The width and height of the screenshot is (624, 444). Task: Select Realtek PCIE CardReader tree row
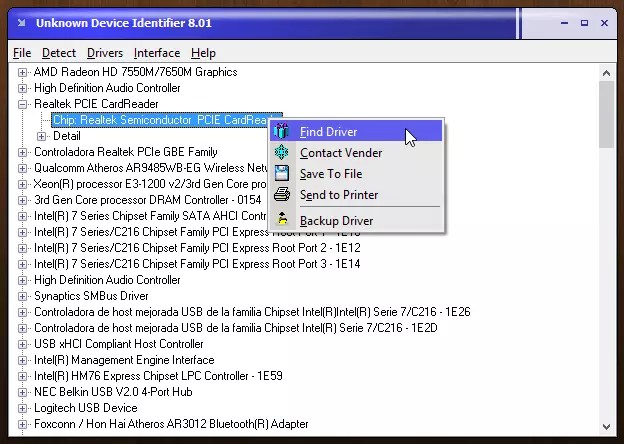tap(96, 104)
